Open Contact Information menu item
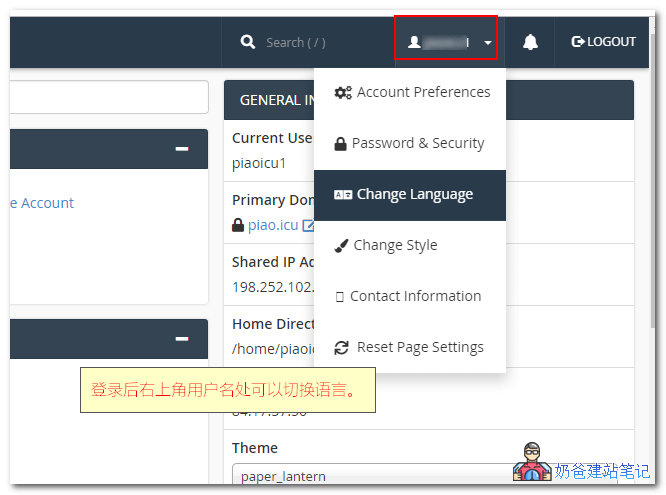666x495 pixels. tap(410, 296)
